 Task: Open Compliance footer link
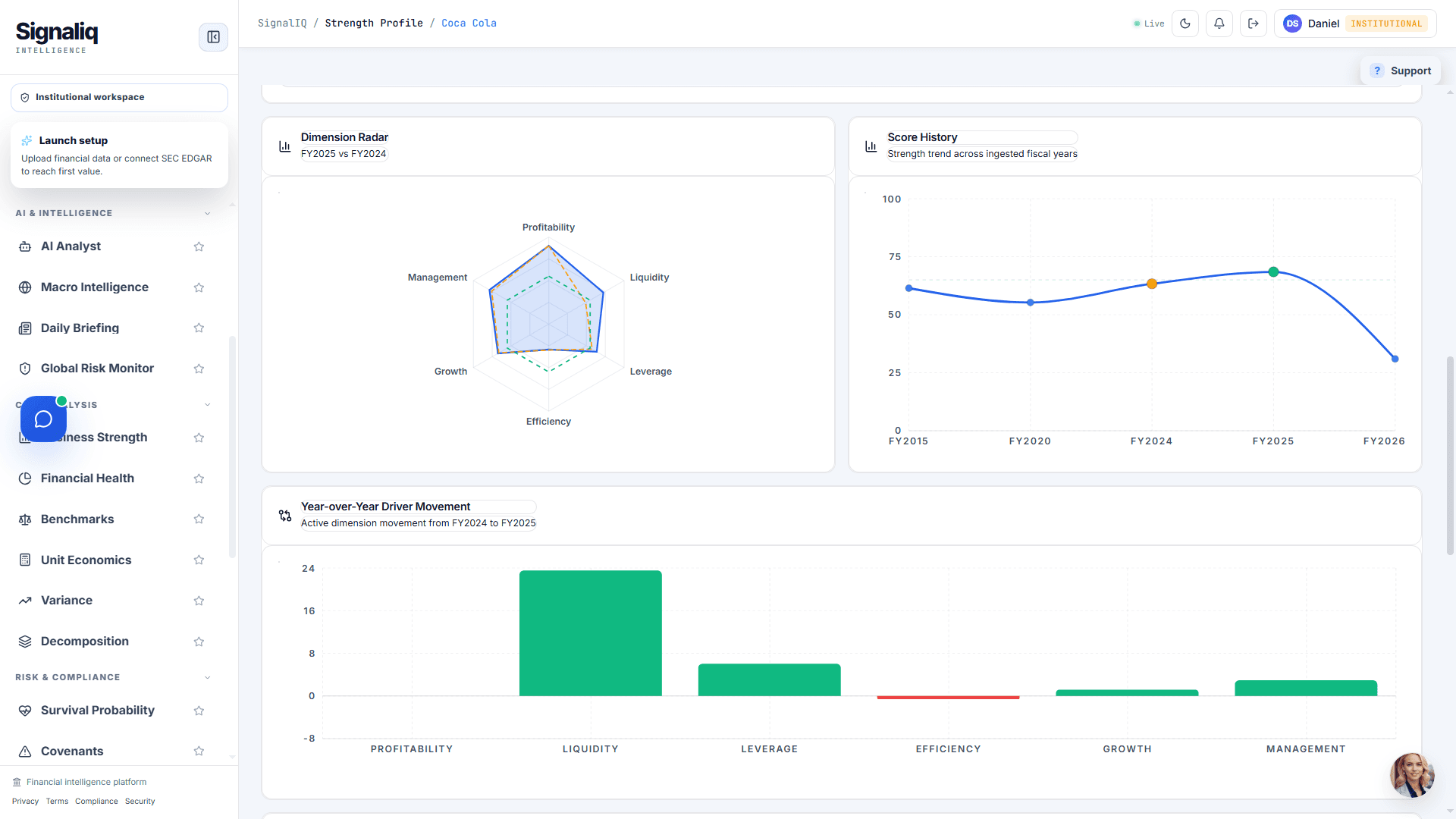coord(96,801)
